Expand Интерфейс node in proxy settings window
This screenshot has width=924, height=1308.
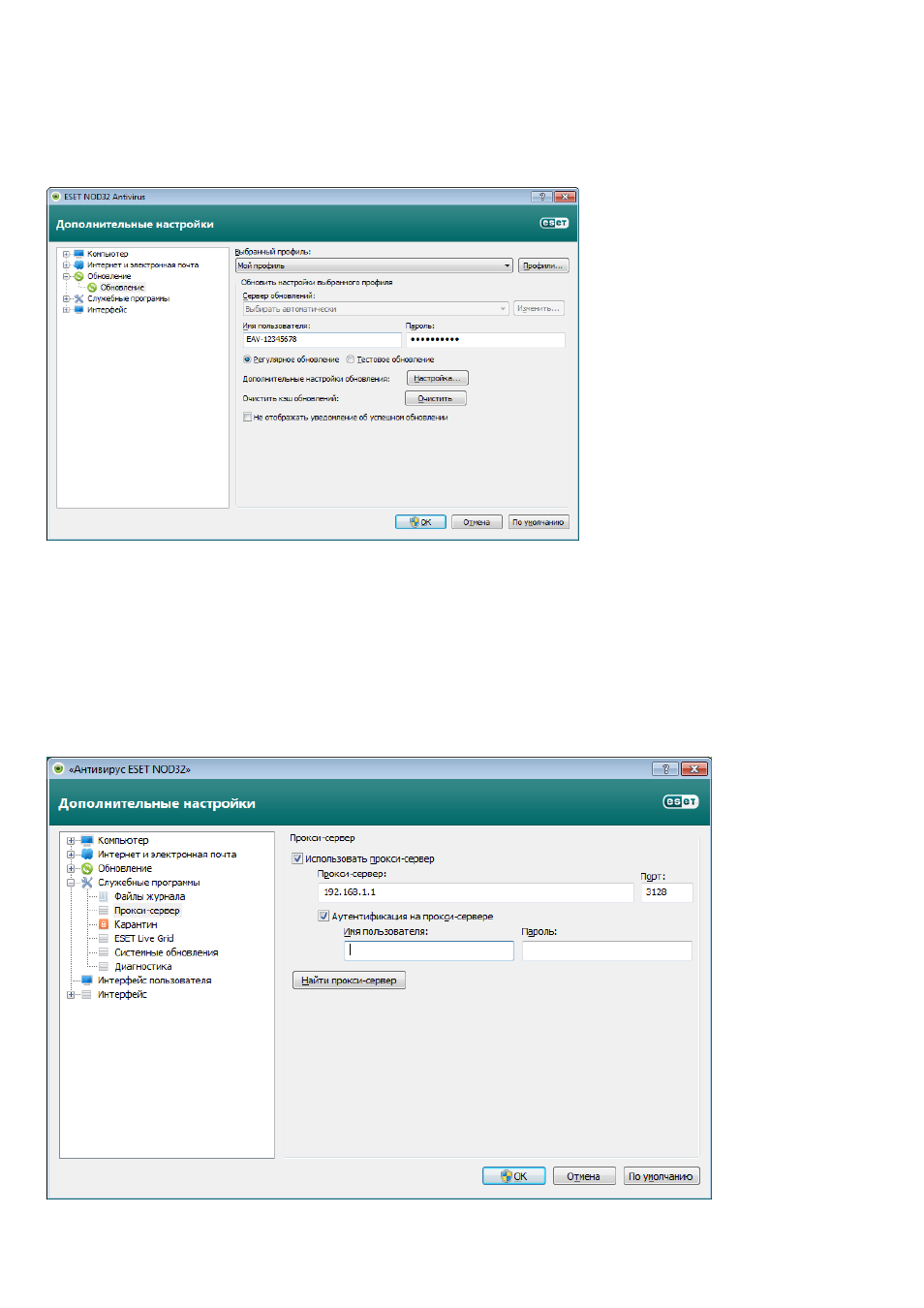click(71, 994)
